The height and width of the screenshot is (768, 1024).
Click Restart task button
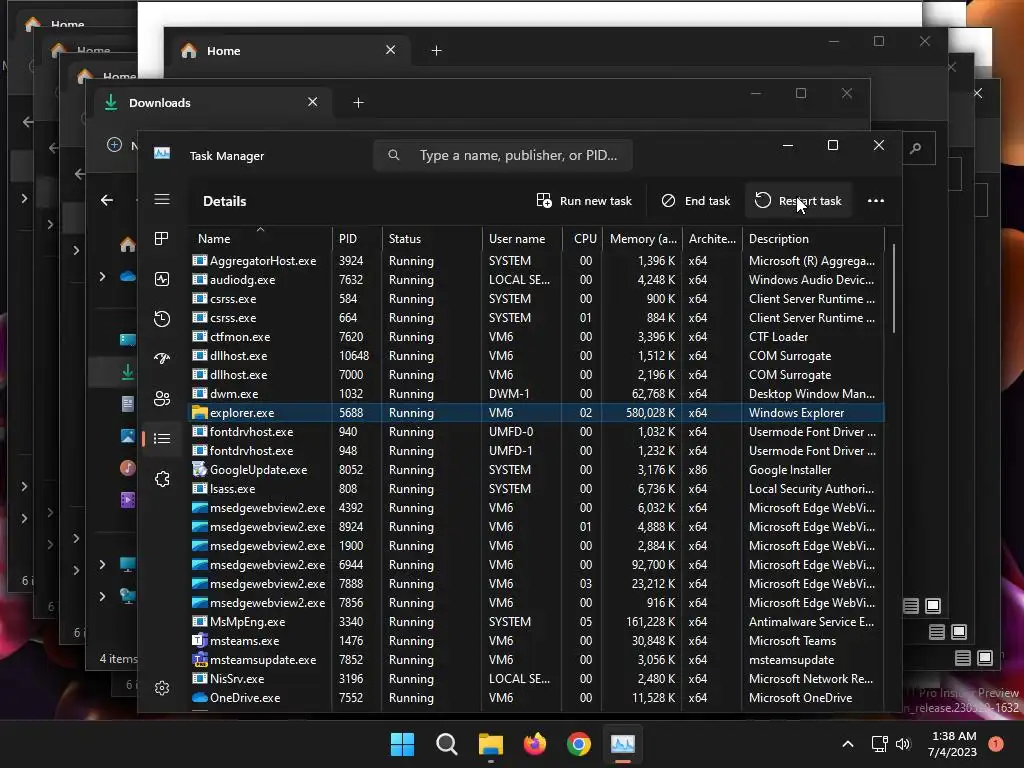point(798,200)
